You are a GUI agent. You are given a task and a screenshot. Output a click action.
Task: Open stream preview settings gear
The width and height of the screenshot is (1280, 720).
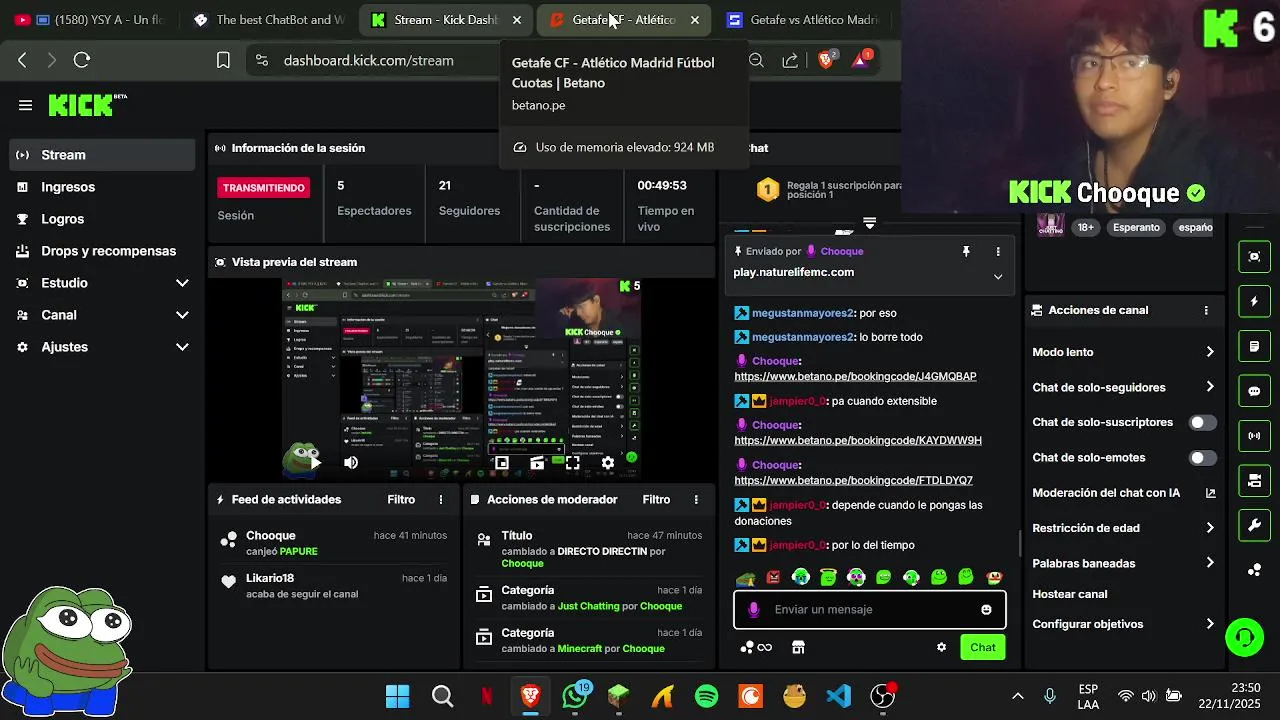[x=608, y=463]
